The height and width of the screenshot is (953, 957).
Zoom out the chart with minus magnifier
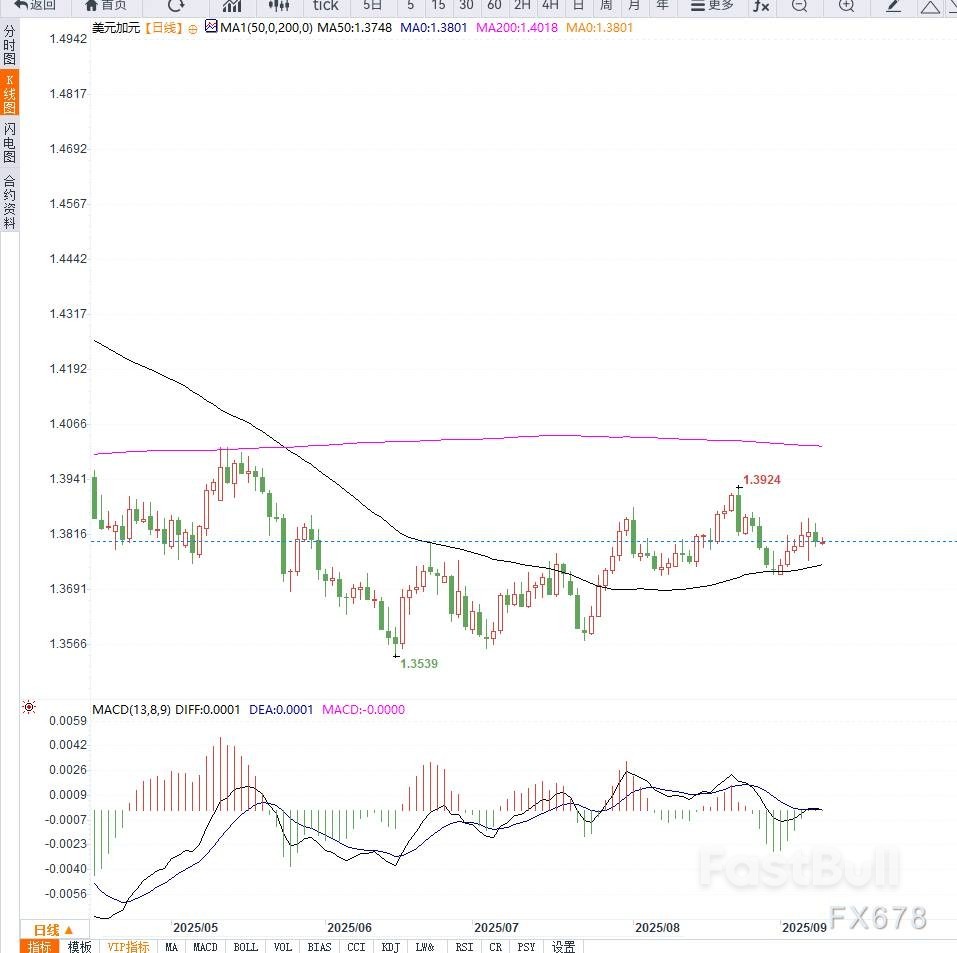pyautogui.click(x=799, y=6)
